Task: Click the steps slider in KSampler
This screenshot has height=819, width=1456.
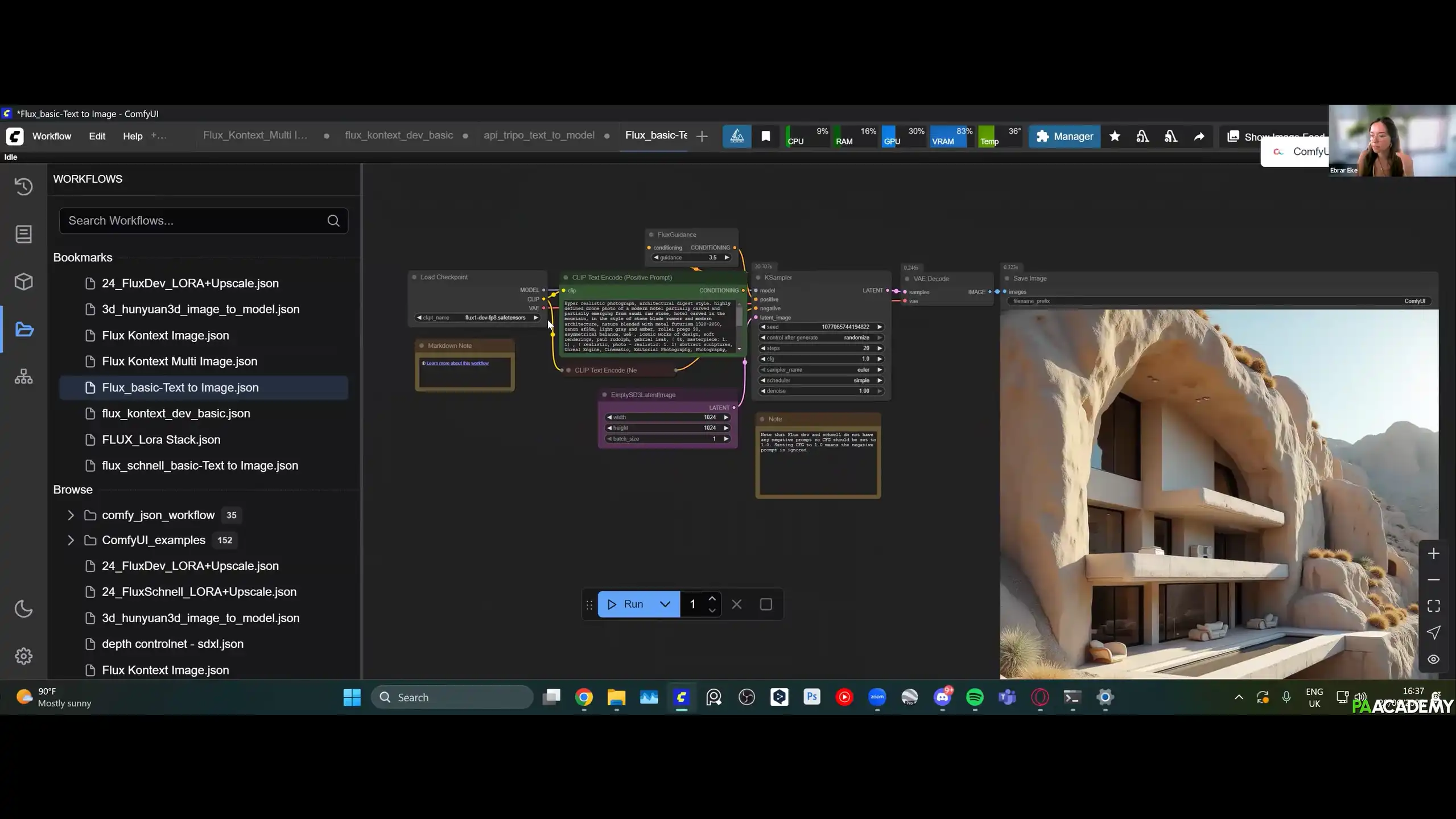Action: tap(820, 348)
